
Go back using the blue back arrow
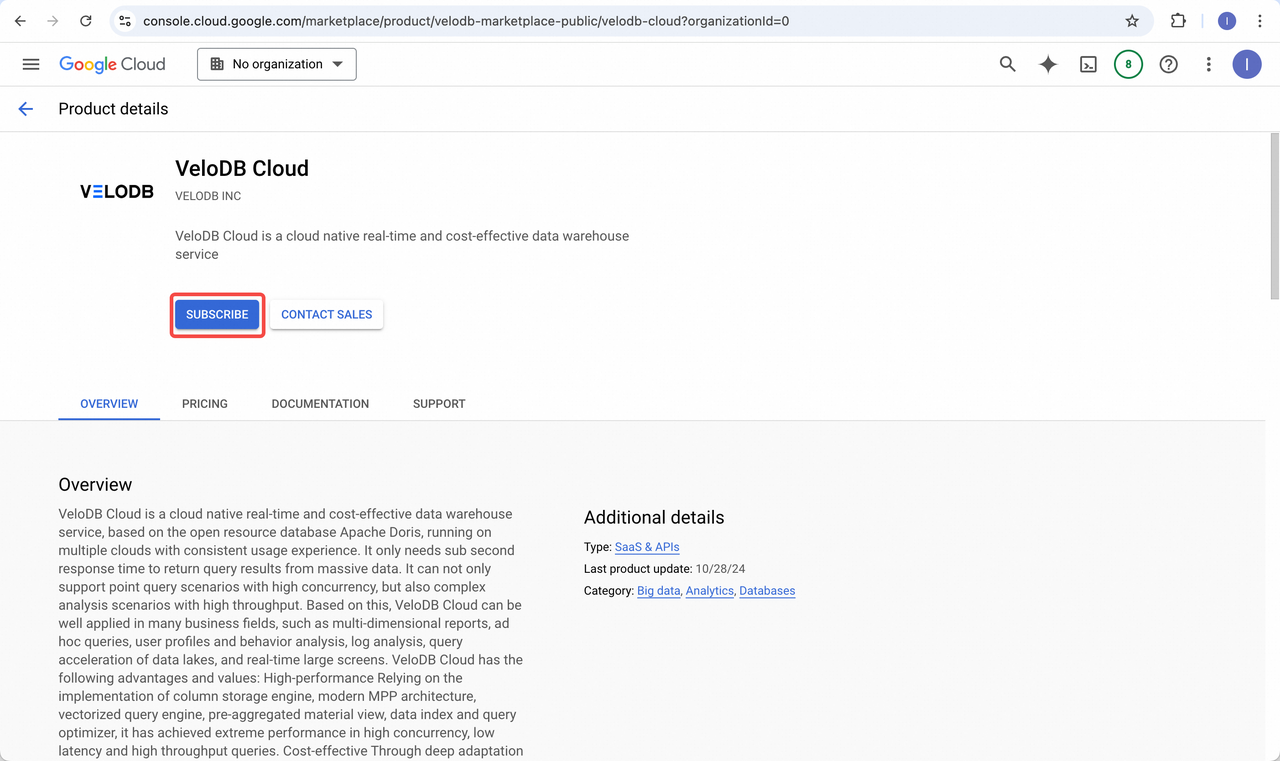(25, 108)
